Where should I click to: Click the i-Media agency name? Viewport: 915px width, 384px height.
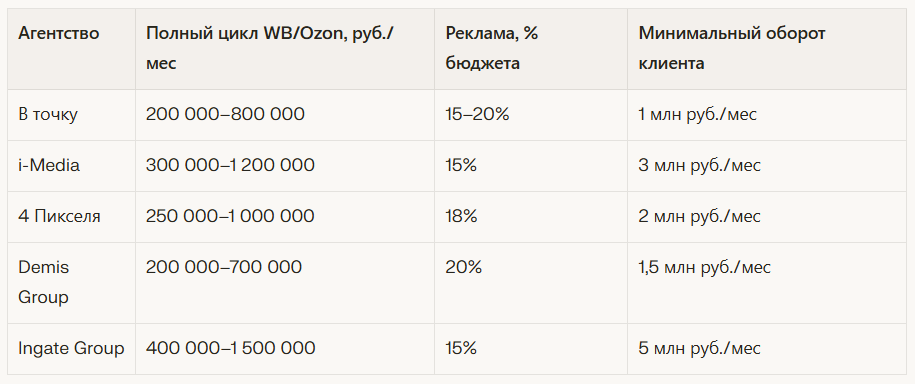point(49,165)
